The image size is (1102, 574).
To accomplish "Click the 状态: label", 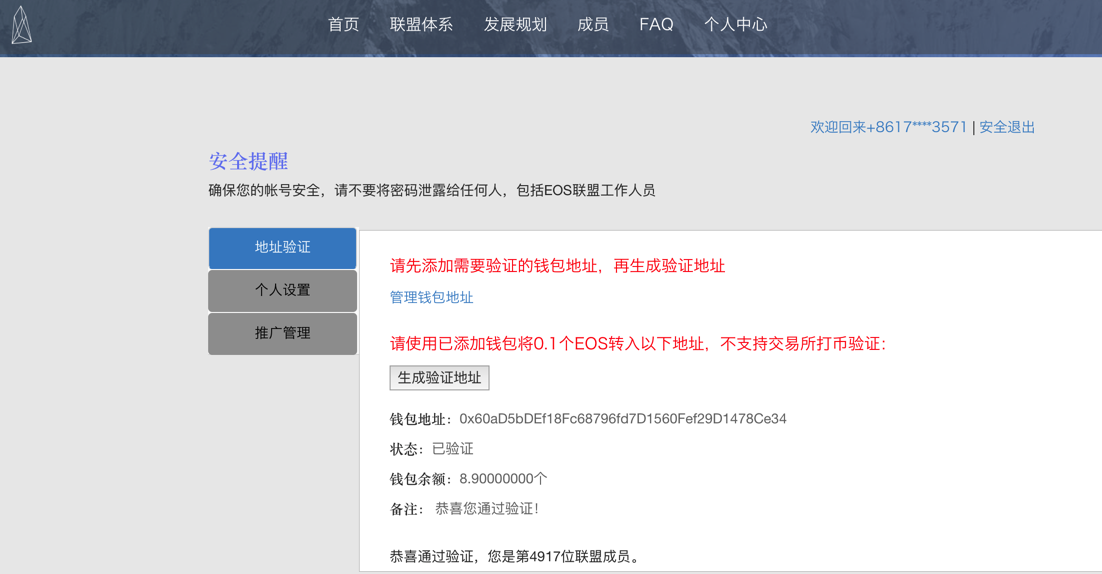I will (407, 449).
